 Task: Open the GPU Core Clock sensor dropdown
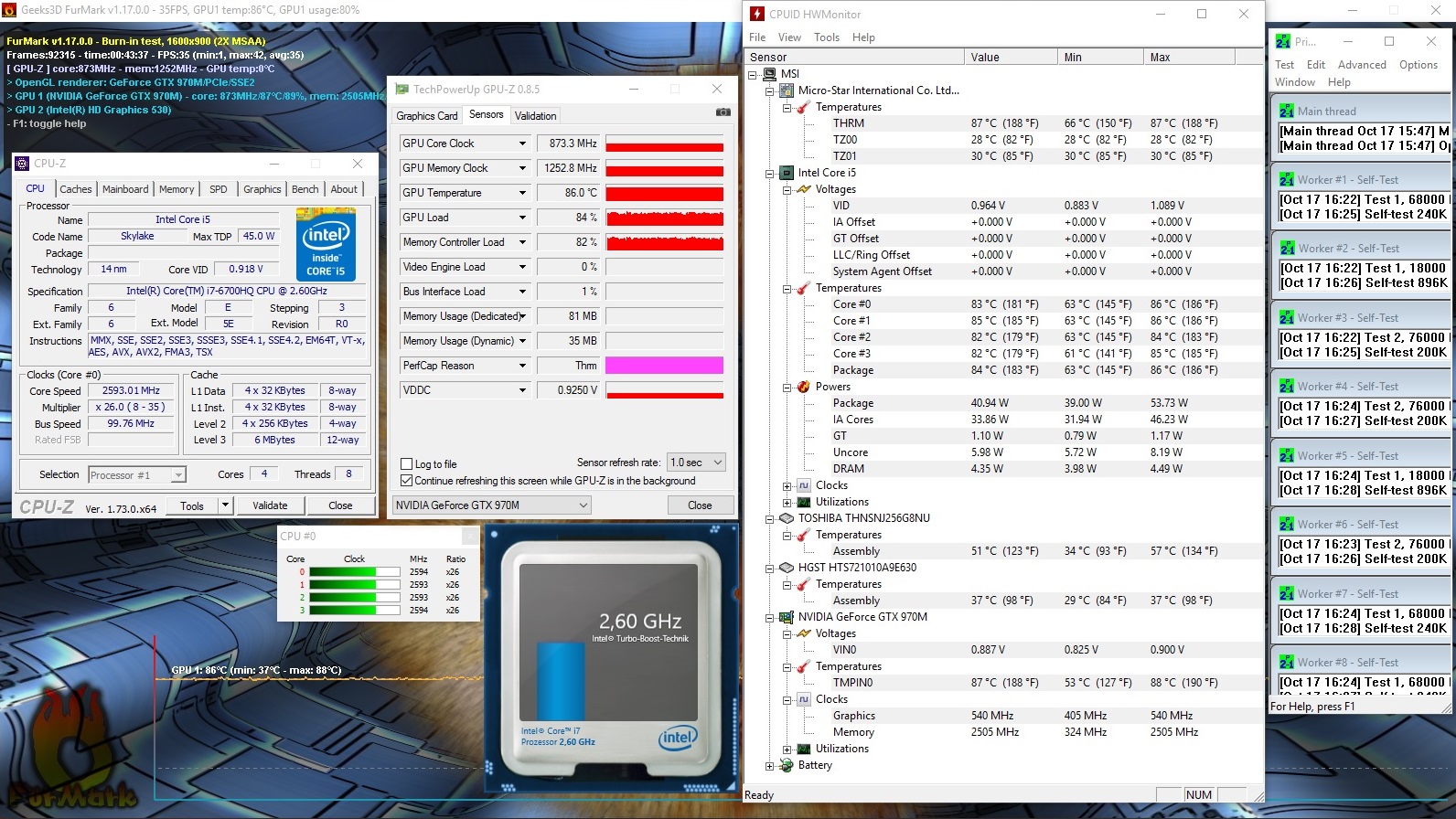click(523, 144)
